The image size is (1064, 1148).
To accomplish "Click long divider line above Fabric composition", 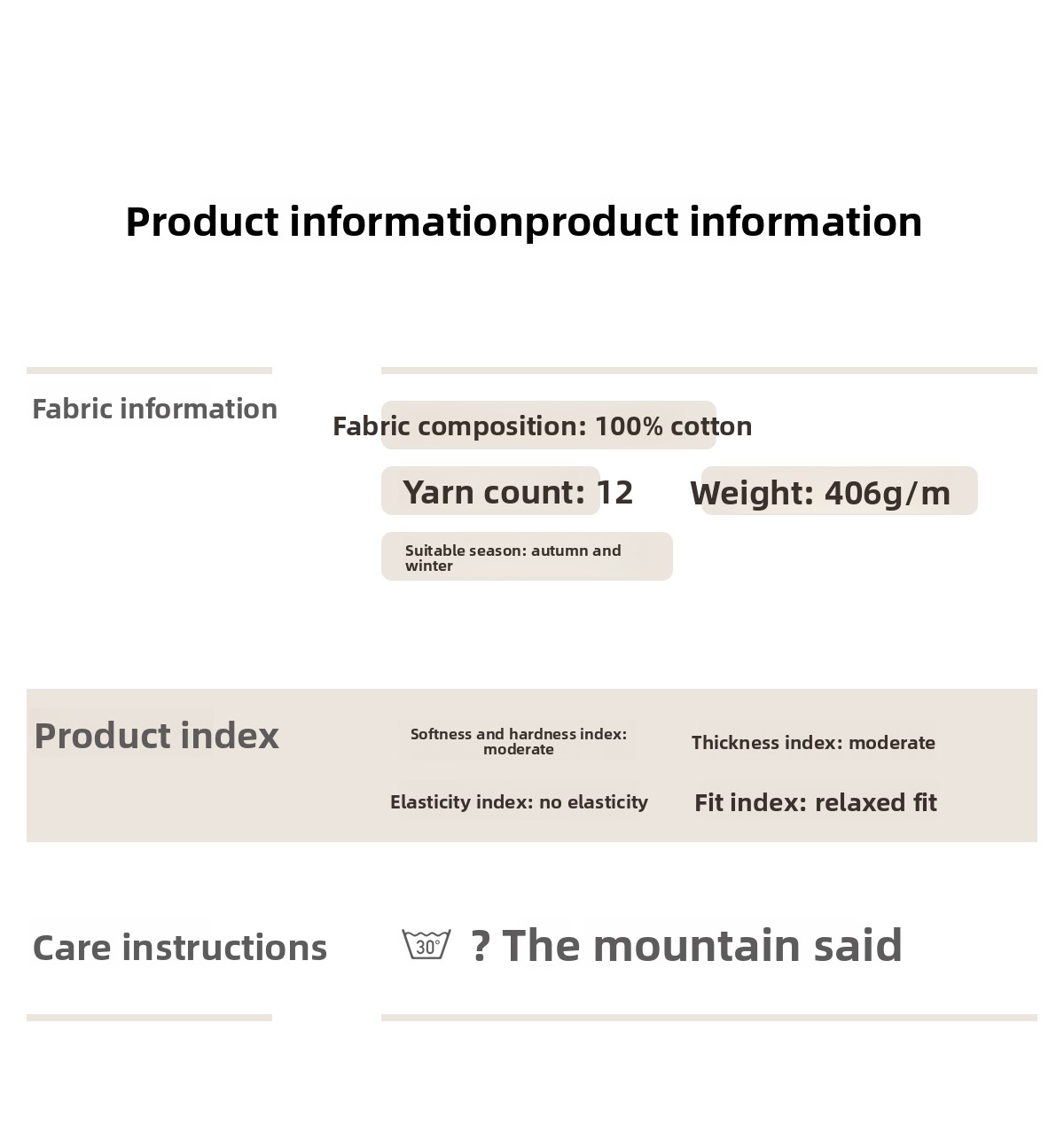I will coord(708,371).
